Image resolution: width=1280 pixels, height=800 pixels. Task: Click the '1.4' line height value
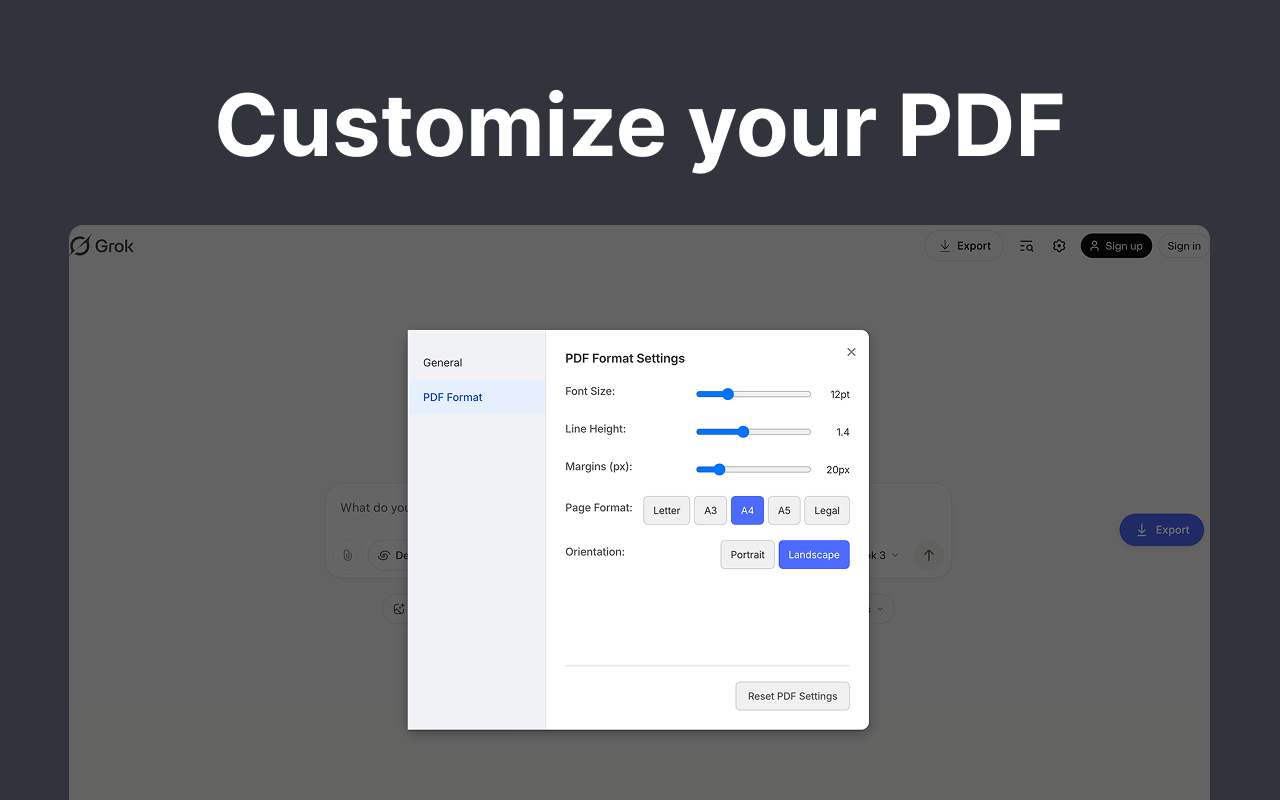coord(843,432)
